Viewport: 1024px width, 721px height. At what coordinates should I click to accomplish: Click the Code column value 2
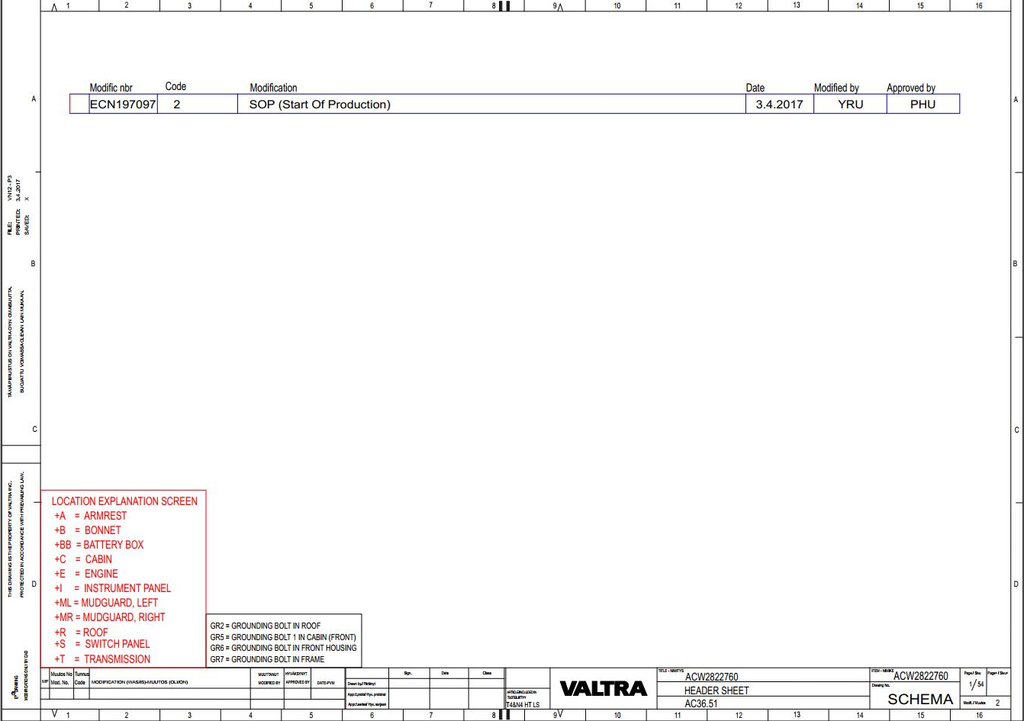(x=176, y=104)
